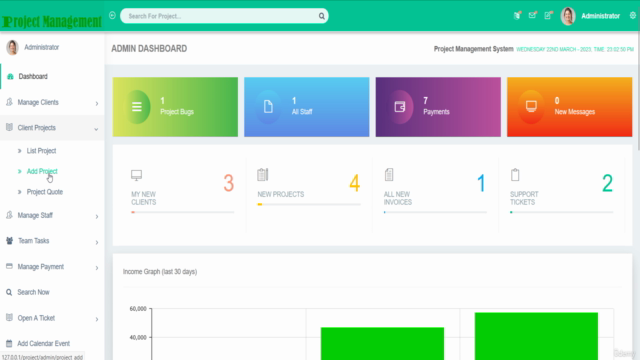640x360 pixels.
Task: Click the sidebar Administrator name text
Action: (42, 47)
